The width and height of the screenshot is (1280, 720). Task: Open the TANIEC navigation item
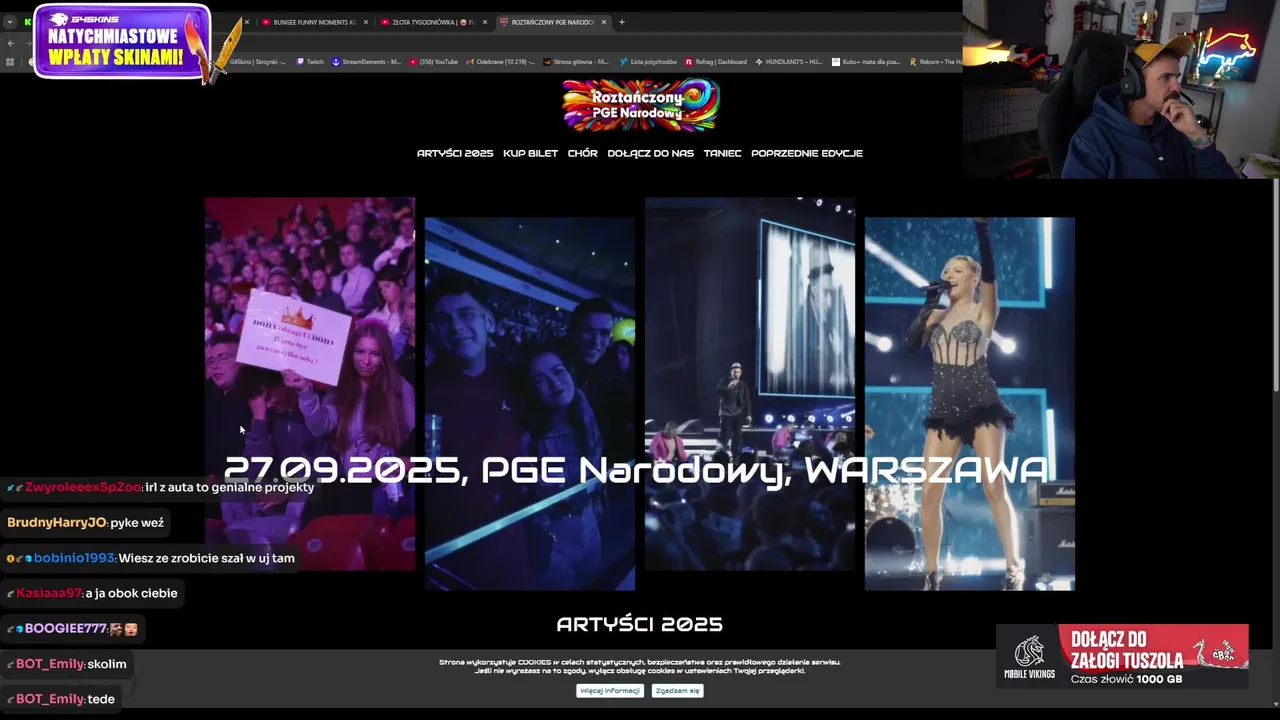(722, 153)
